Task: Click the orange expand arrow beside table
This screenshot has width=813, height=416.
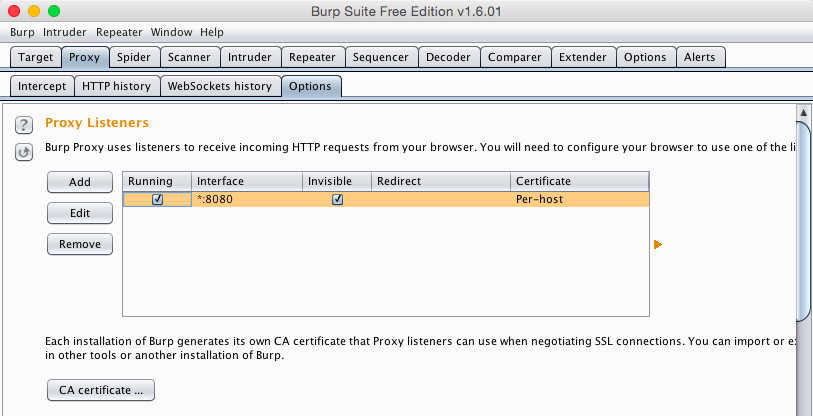Action: click(x=658, y=244)
